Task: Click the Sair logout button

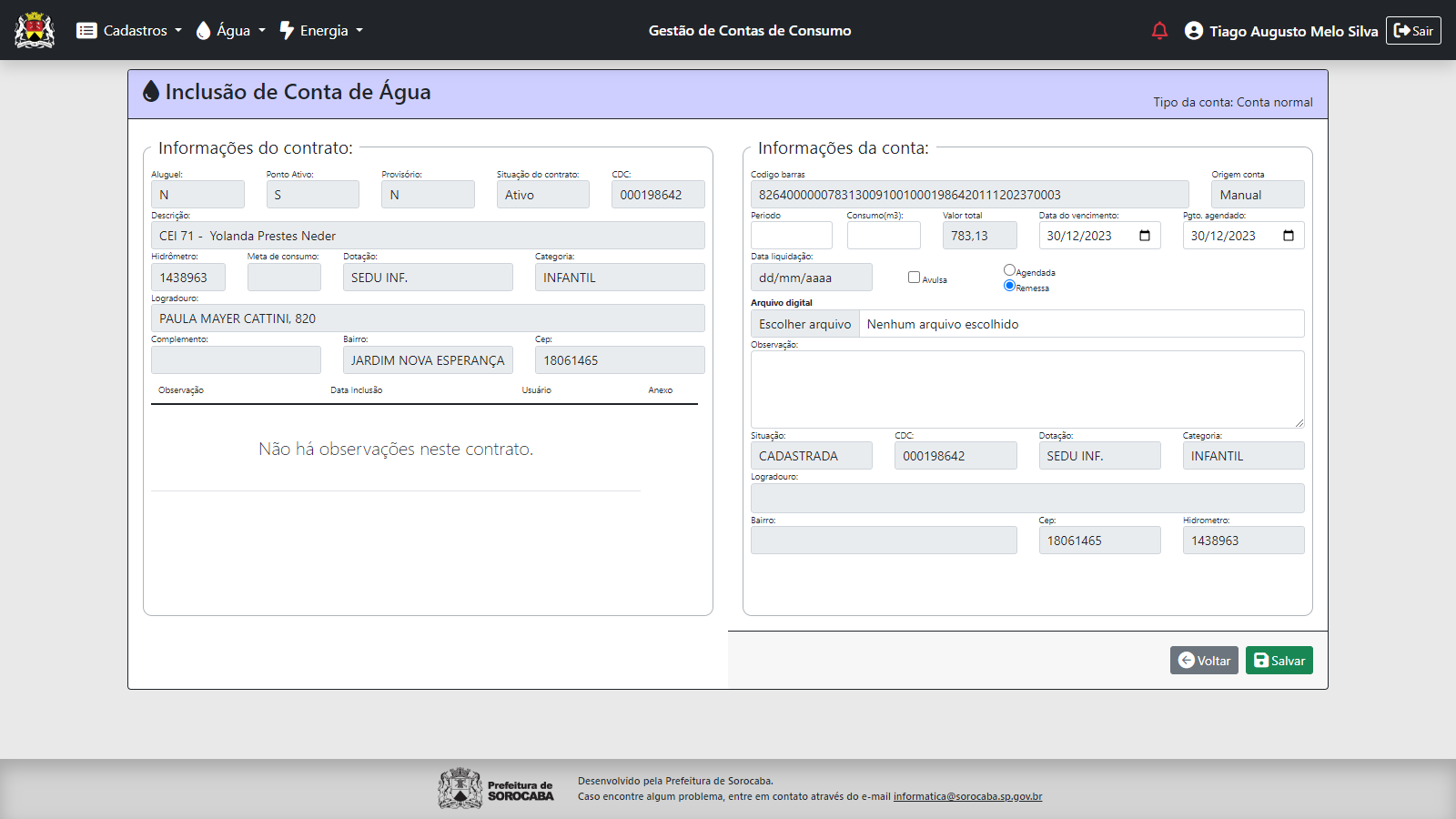Action: (1413, 31)
